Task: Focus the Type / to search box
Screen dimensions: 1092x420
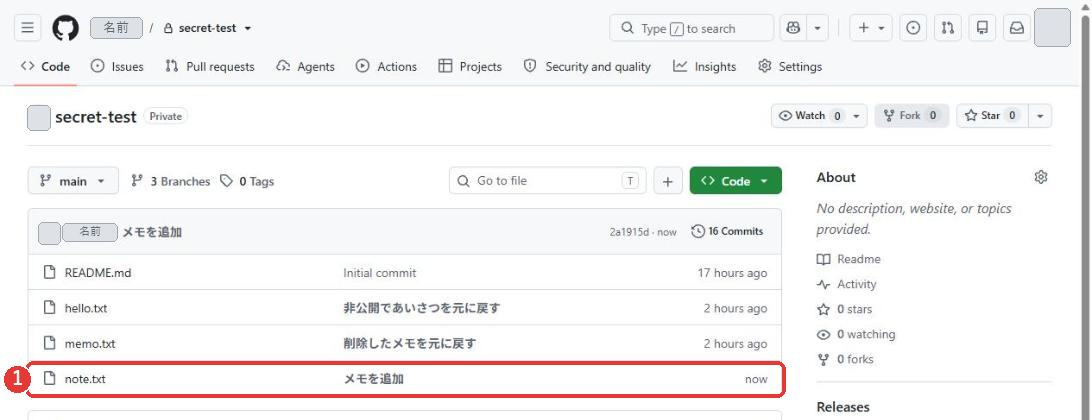Action: pyautogui.click(x=692, y=28)
